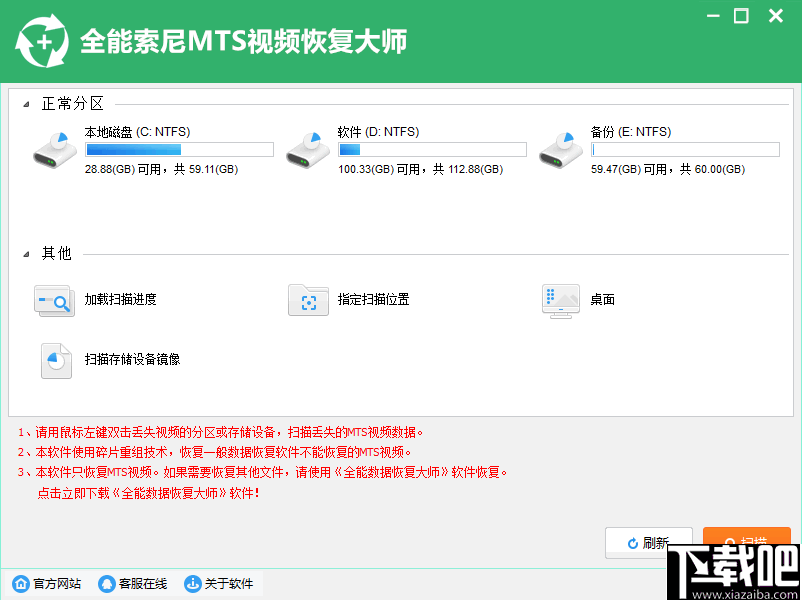Image resolution: width=802 pixels, height=600 pixels.
Task: Click text 59.47(GB) 可用,共 60.00(GB)
Action: (667, 169)
